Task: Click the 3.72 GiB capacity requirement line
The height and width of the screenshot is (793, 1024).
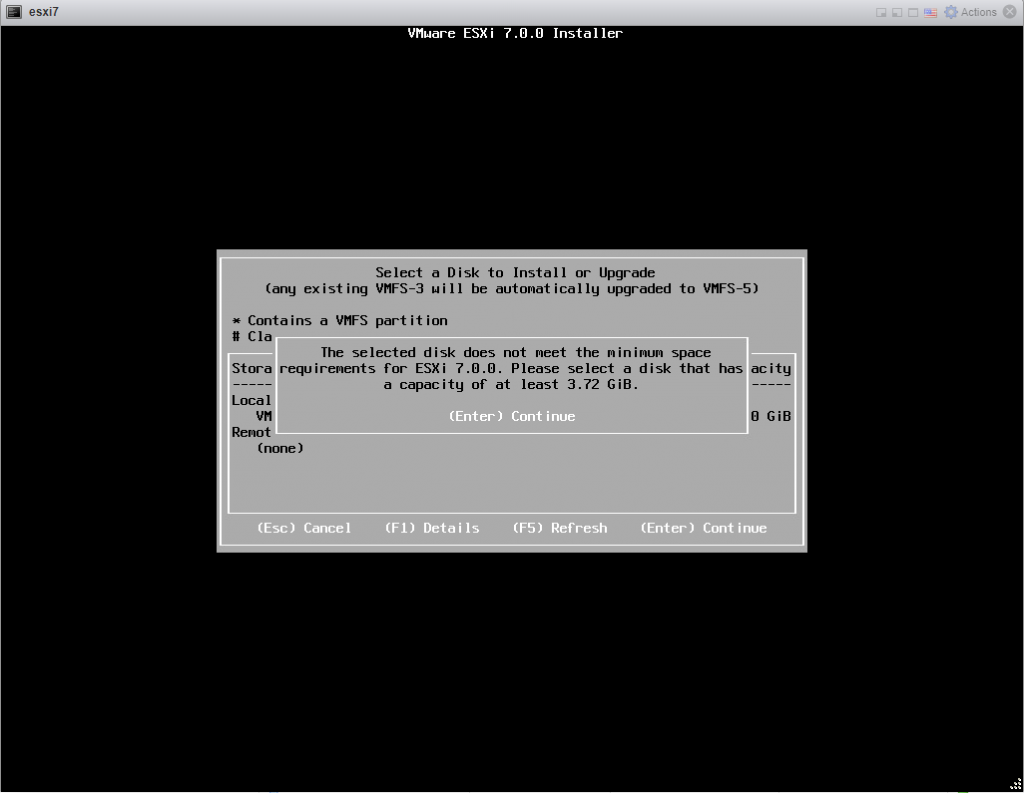Action: click(511, 385)
